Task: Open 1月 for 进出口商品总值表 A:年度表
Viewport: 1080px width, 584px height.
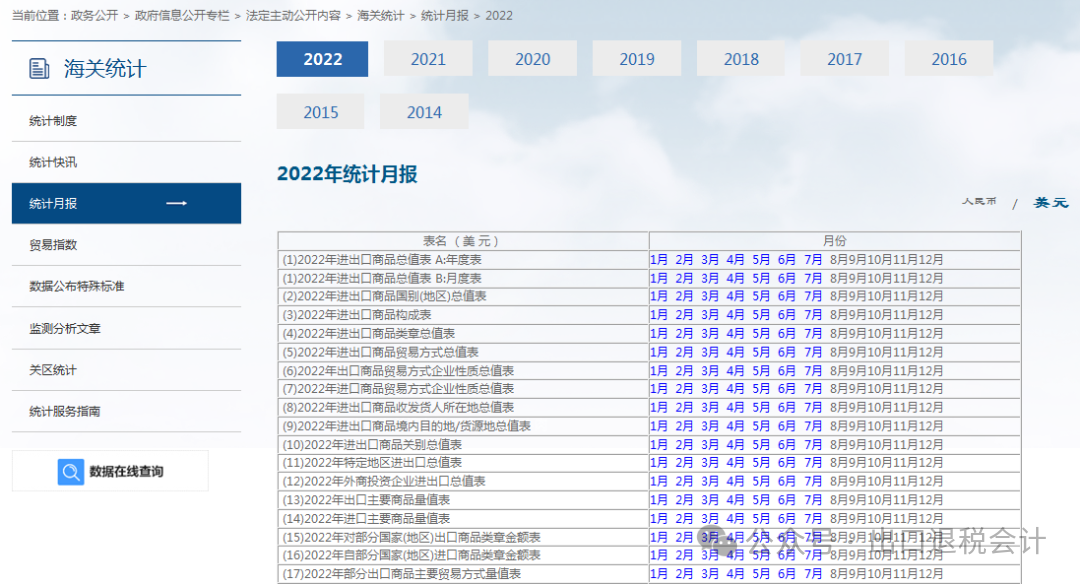Action: pos(659,260)
